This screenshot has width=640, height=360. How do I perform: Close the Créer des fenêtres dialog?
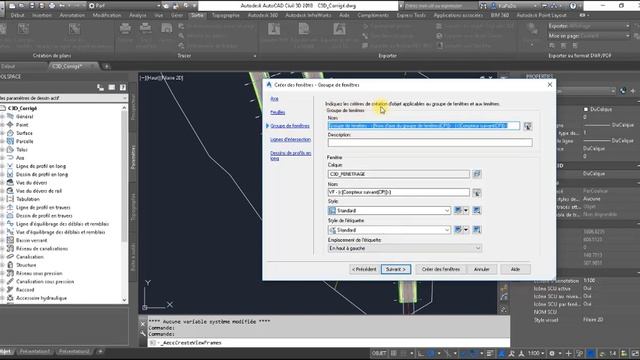point(550,84)
